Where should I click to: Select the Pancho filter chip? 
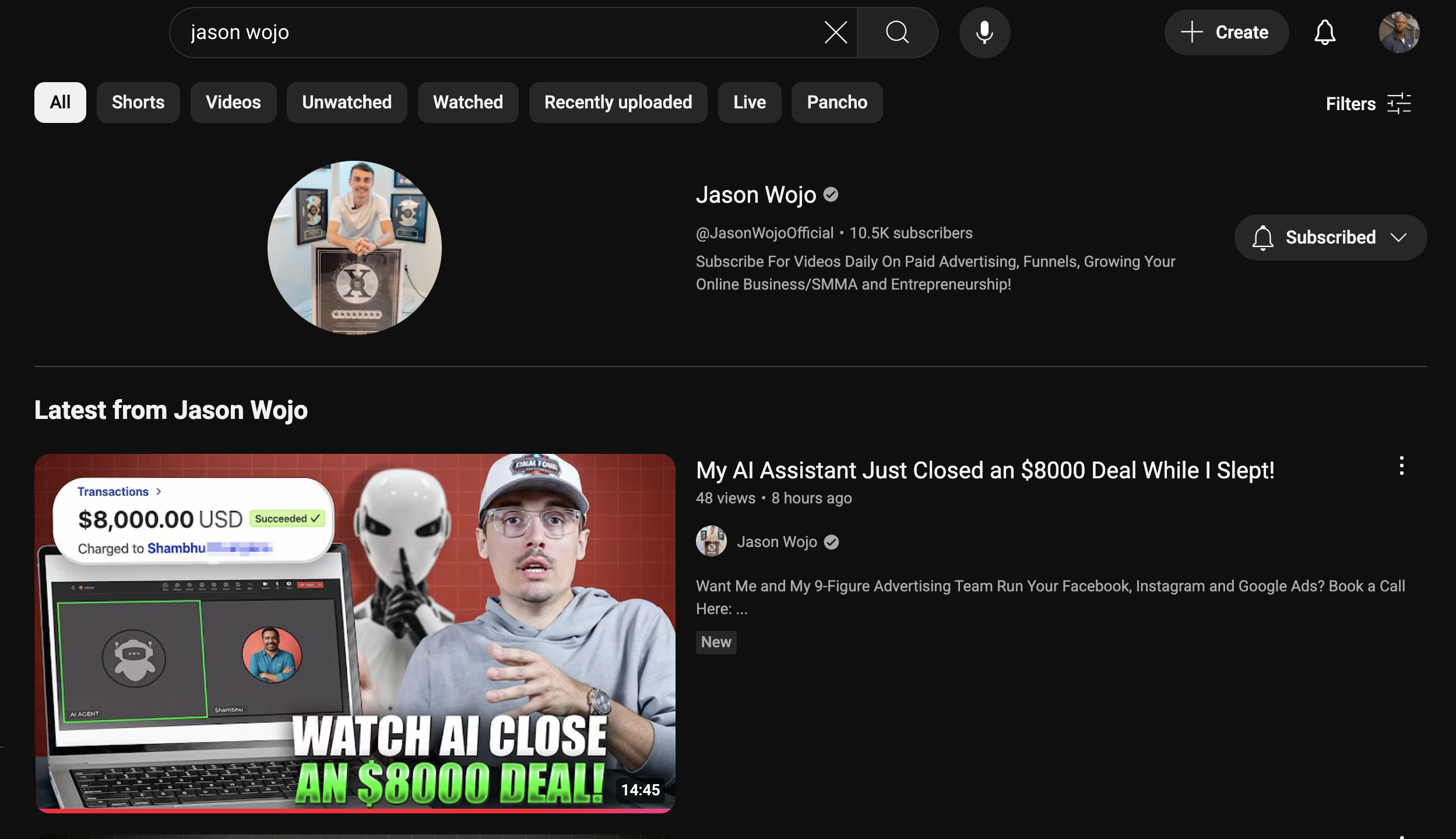tap(837, 103)
